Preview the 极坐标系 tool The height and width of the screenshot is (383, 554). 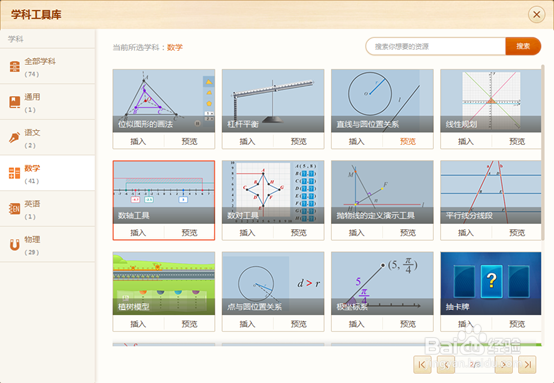coord(408,324)
